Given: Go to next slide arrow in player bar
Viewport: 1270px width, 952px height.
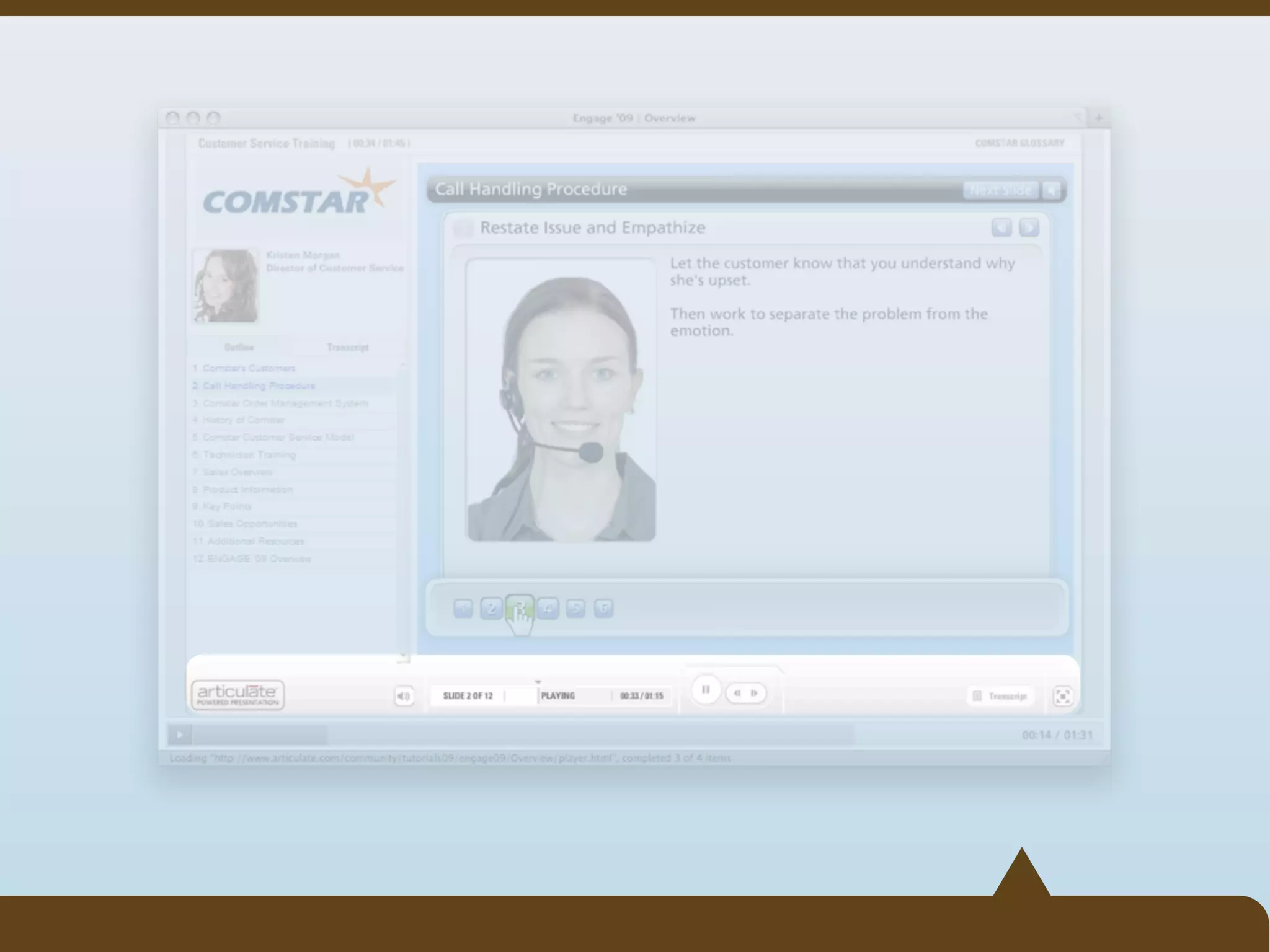Looking at the screenshot, I should click(755, 693).
